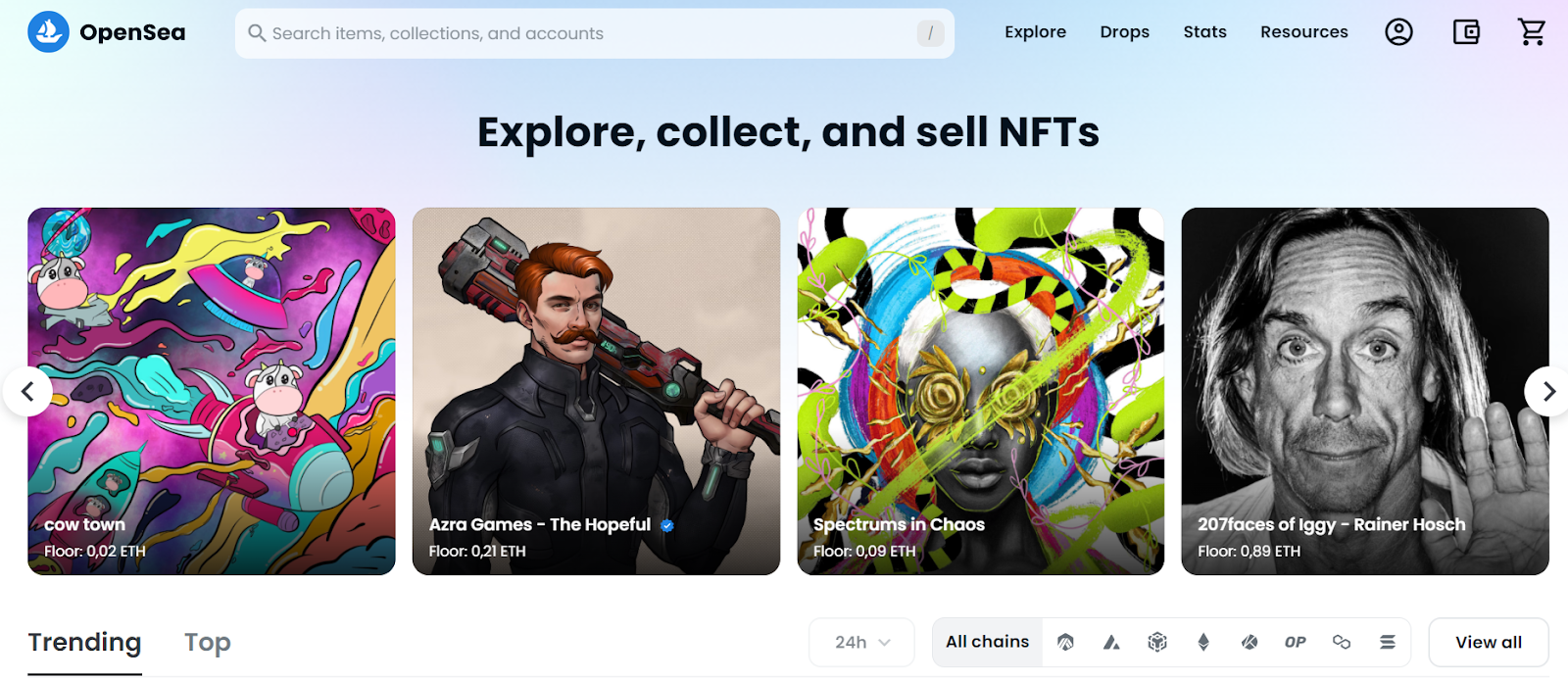1568x680 pixels.
Task: Select the Solana chain filter icon
Action: coord(1389,642)
